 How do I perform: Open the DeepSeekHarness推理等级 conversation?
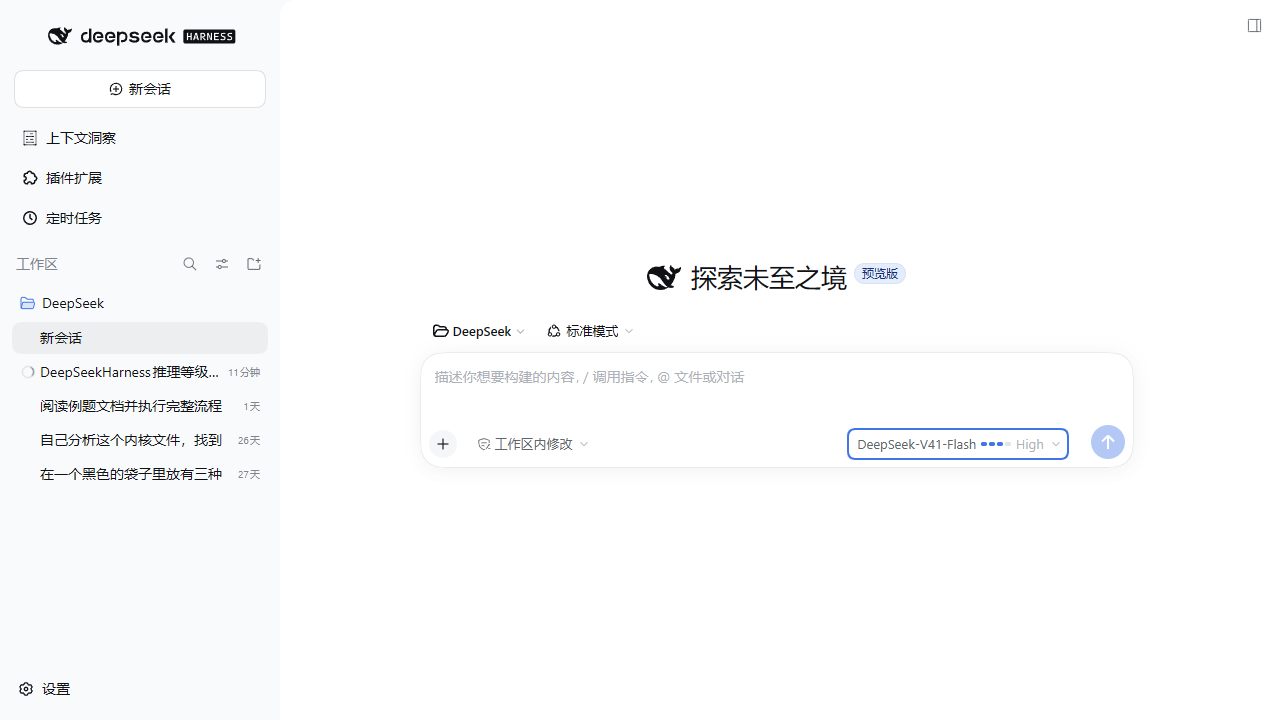point(140,372)
